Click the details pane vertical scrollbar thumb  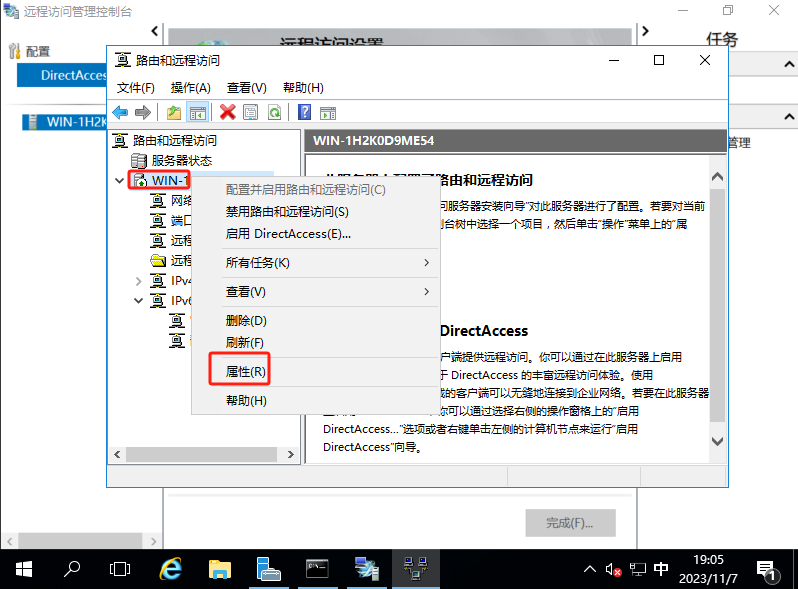718,305
